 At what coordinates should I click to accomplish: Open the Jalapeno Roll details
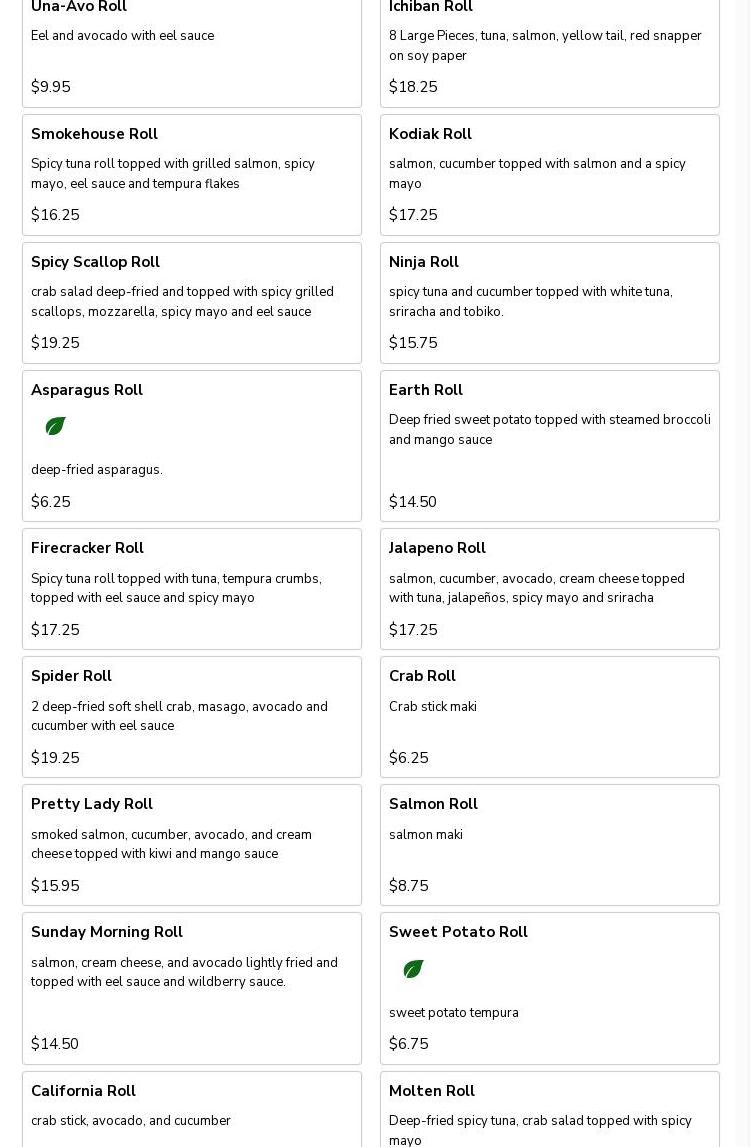(x=549, y=589)
